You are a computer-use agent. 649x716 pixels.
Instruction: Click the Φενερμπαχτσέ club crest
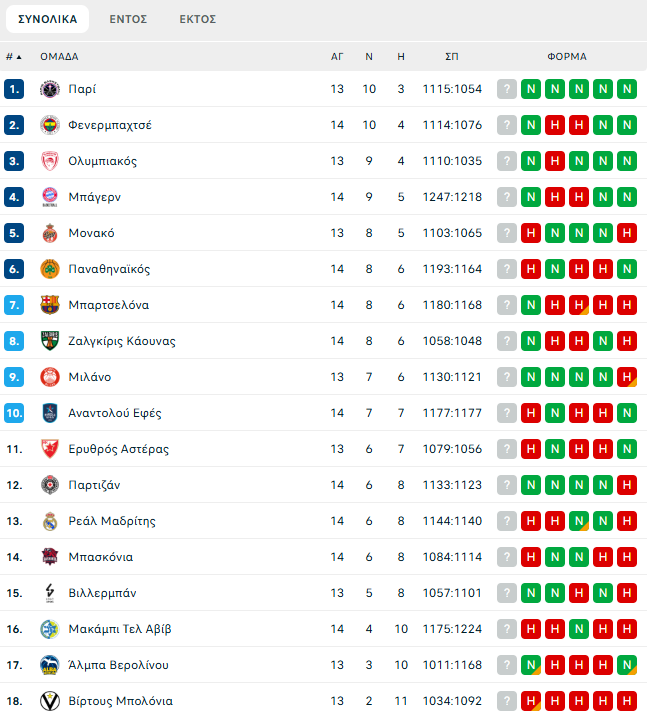(x=50, y=125)
